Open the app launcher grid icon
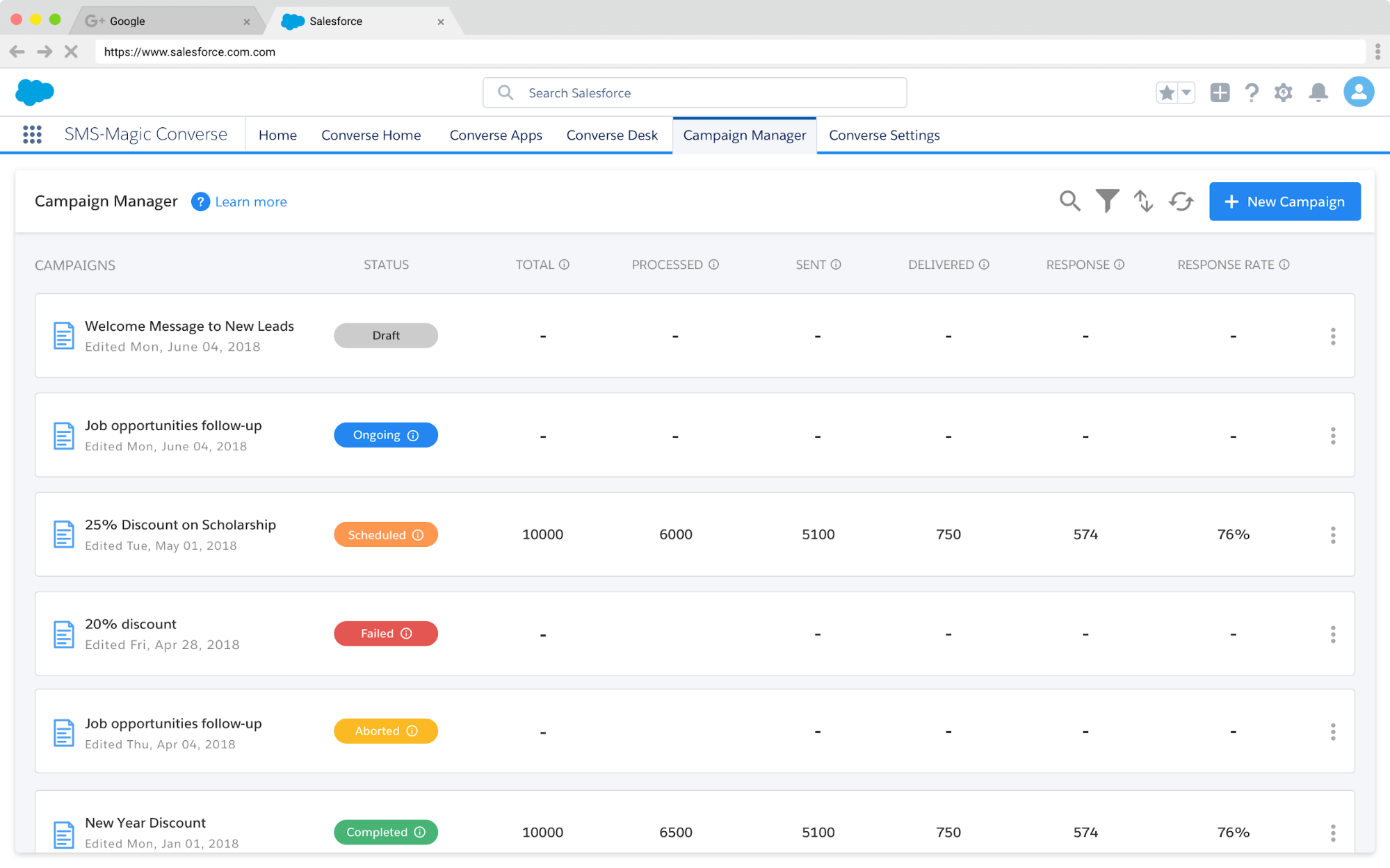Viewport: 1390px width, 868px height. [32, 135]
